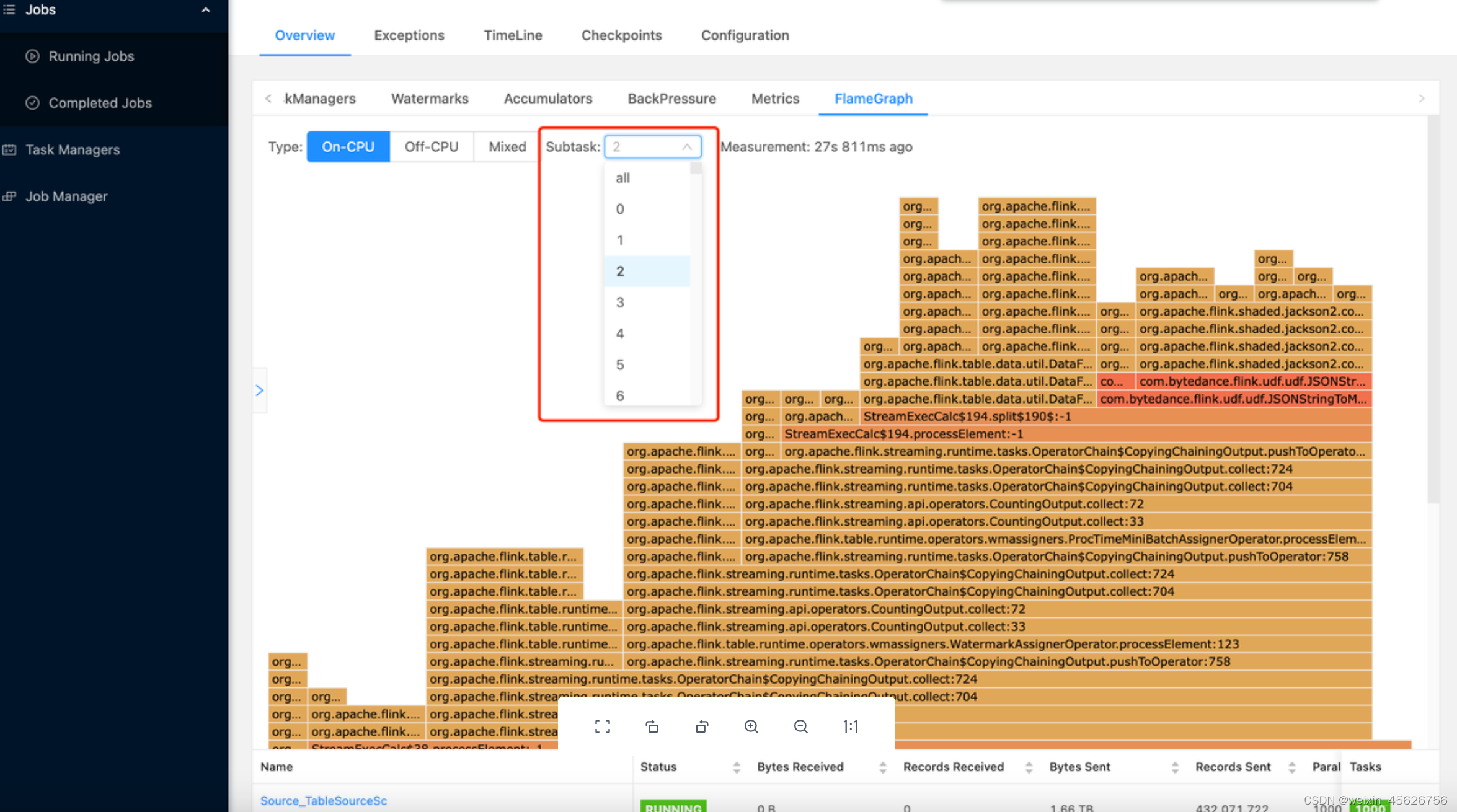Switch to the TimeLine tab
Image resolution: width=1457 pixels, height=812 pixels.
point(512,34)
